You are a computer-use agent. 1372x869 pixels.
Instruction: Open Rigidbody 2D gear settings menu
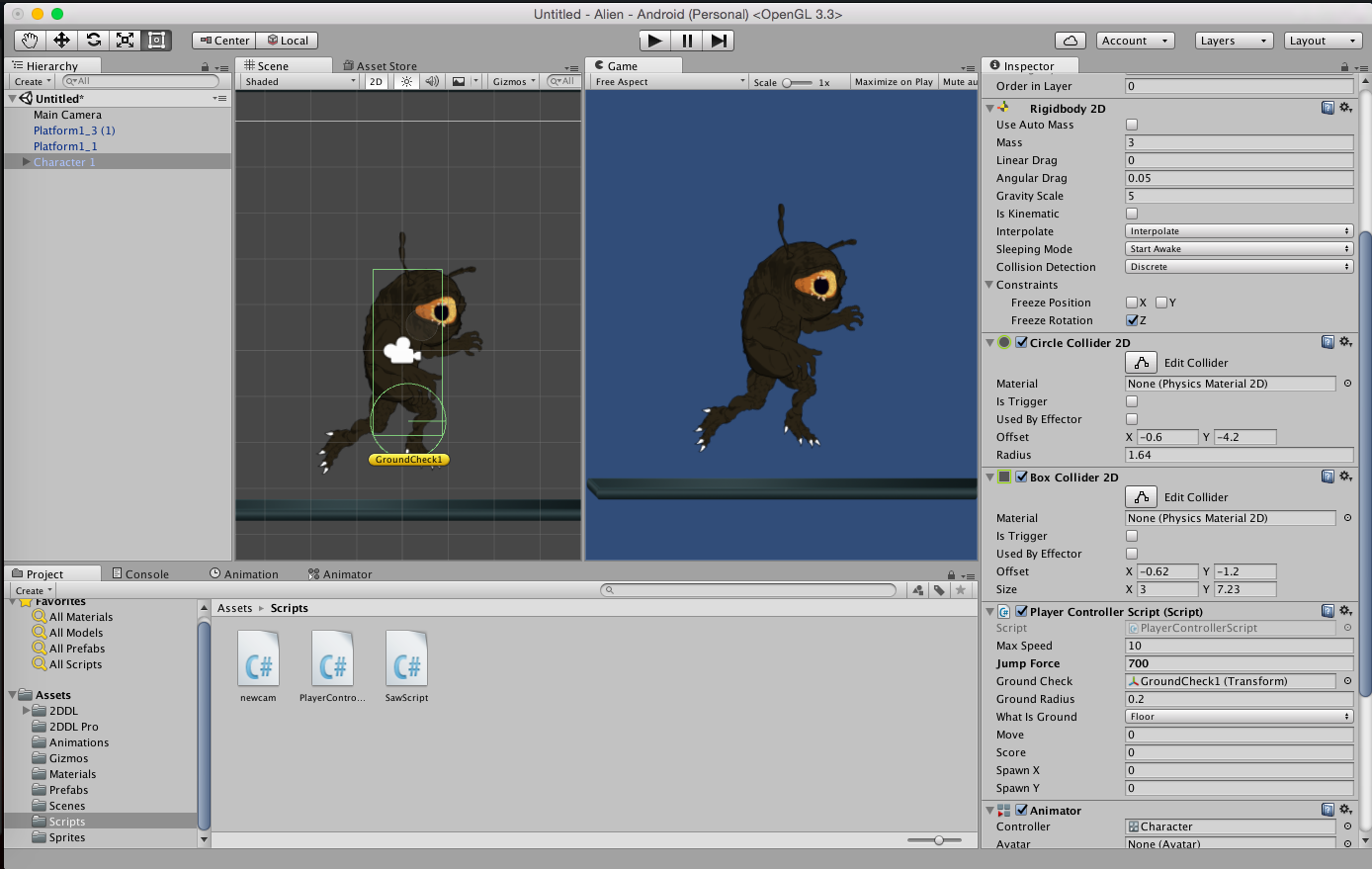click(1345, 108)
